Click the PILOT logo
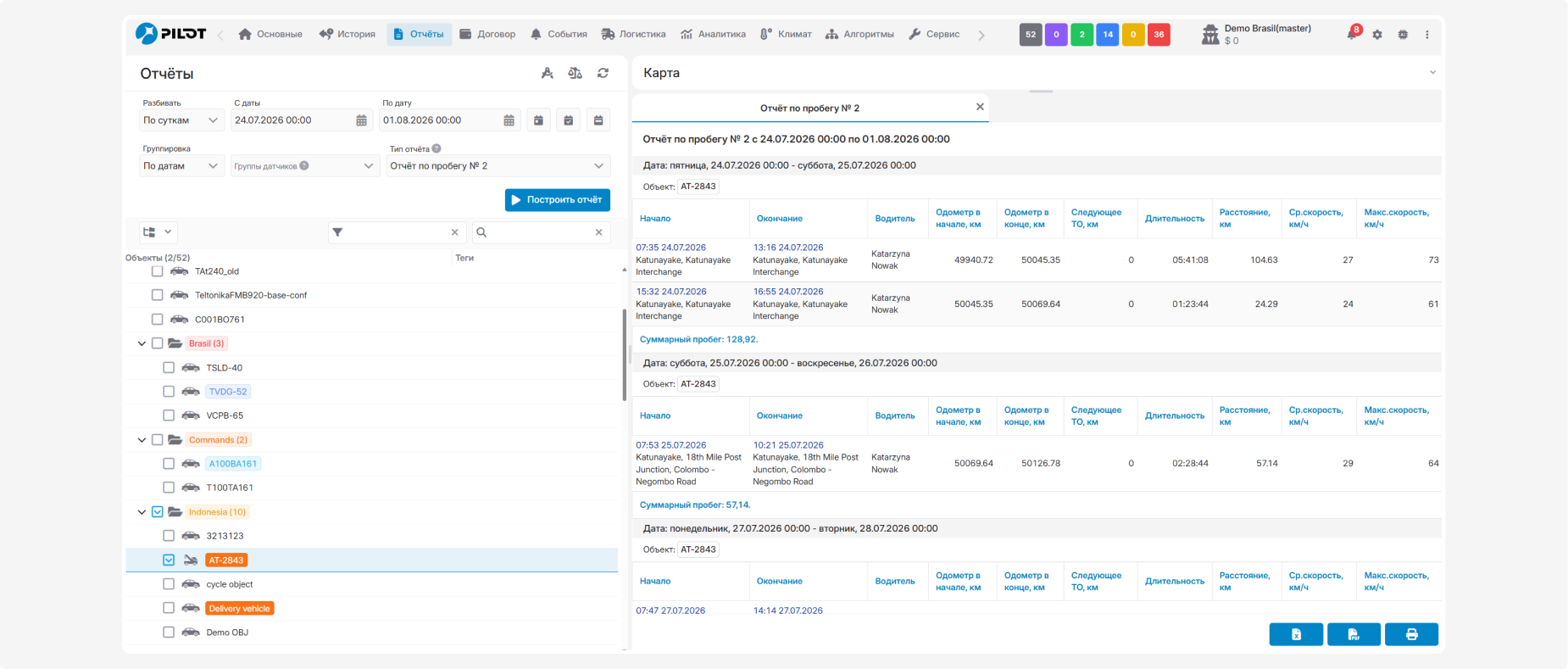 click(170, 34)
